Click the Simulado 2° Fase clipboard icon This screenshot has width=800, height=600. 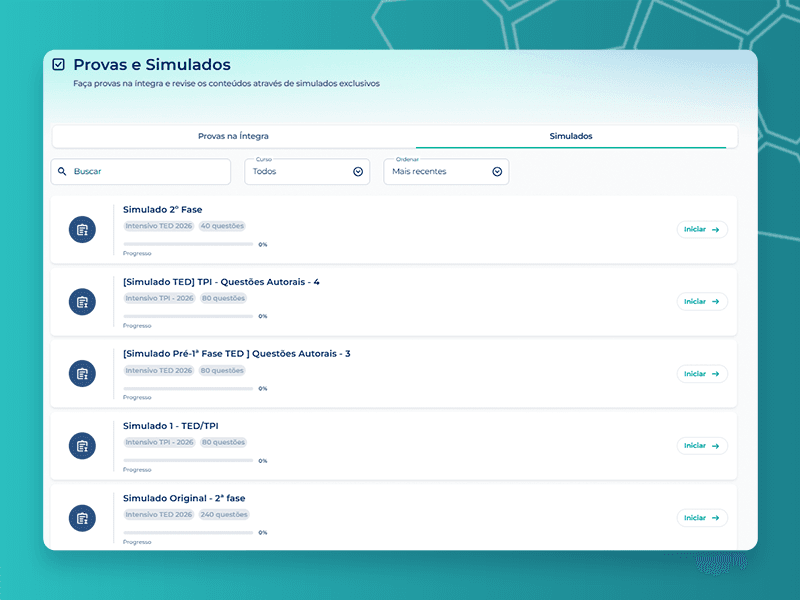point(82,230)
